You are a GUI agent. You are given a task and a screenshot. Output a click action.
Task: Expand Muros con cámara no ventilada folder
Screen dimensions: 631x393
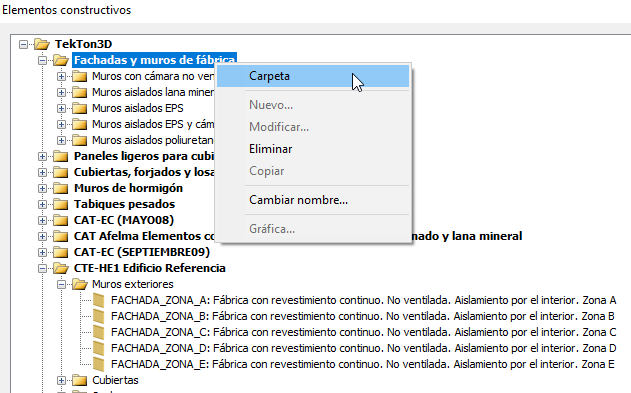pyautogui.click(x=61, y=76)
